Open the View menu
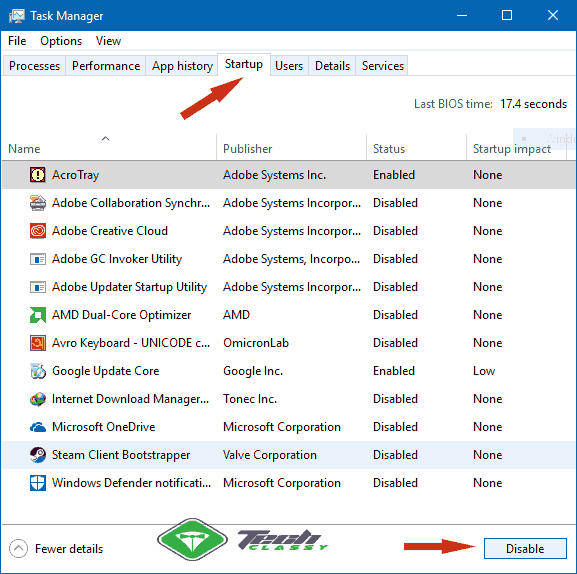 tap(108, 41)
